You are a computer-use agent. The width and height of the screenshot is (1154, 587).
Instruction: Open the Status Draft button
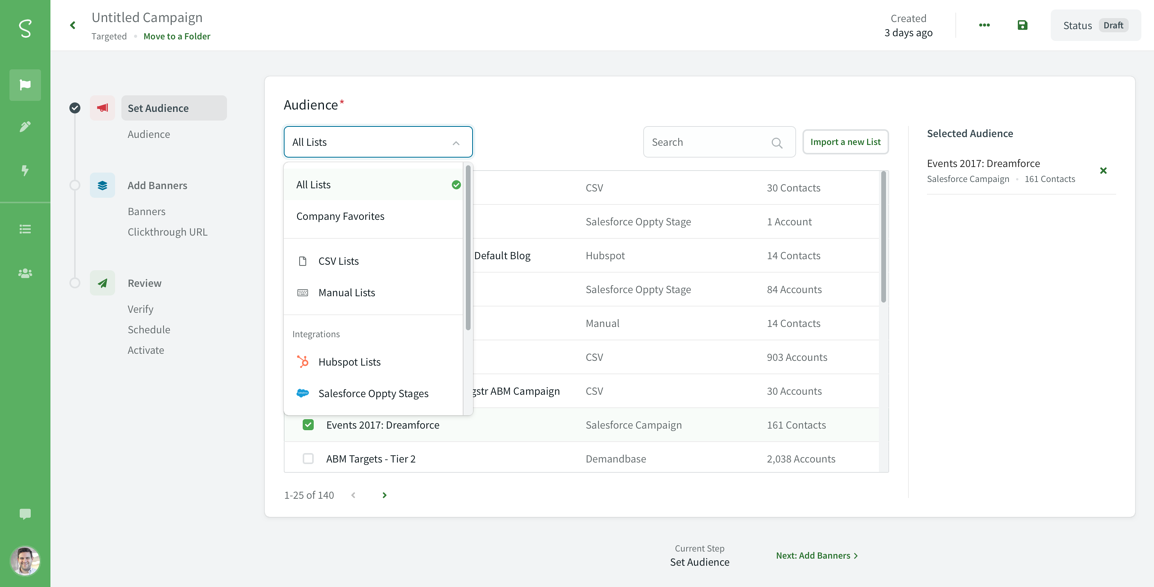pyautogui.click(x=1096, y=25)
